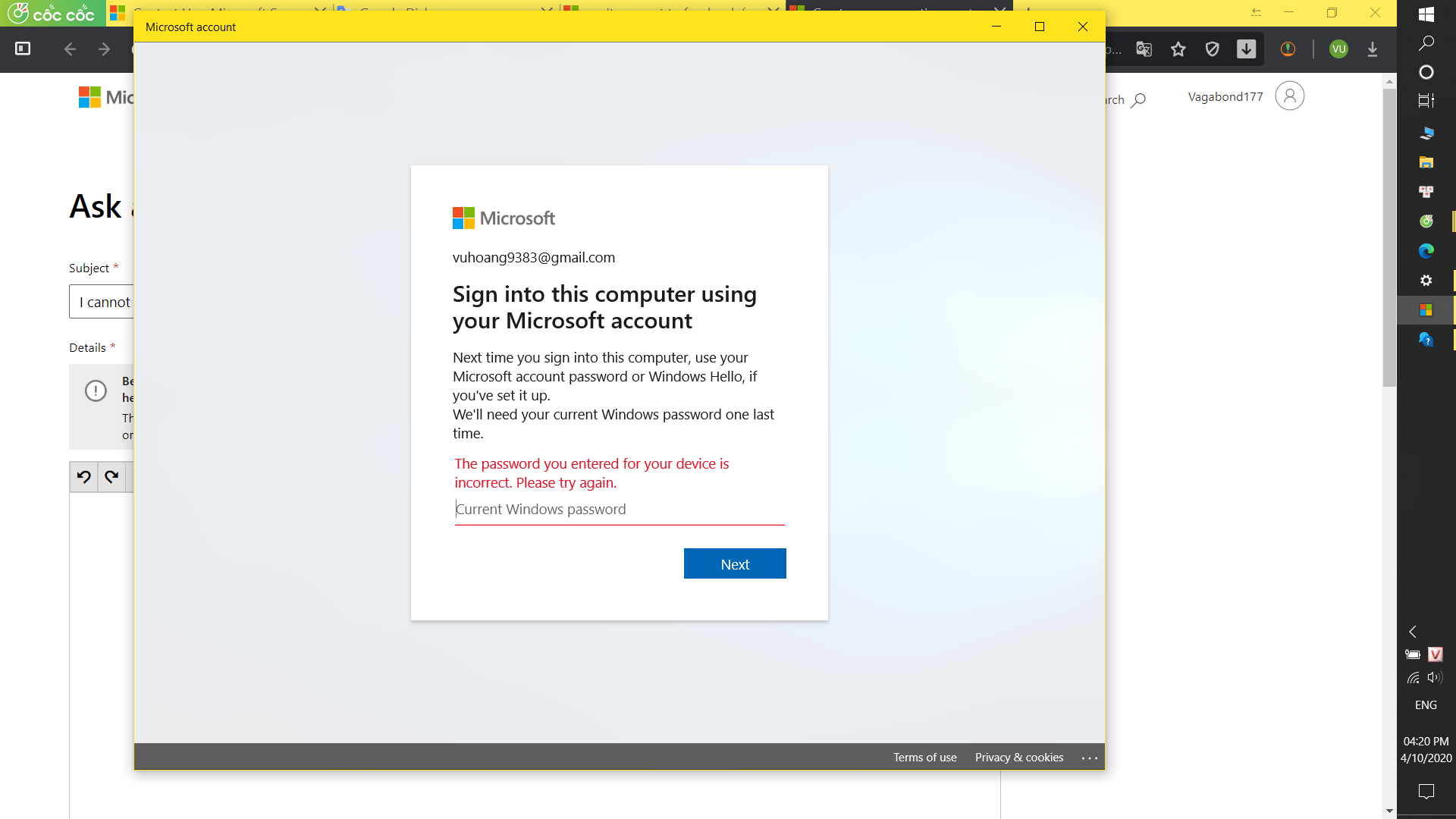Select the Microsoft account app on taskbar

[x=1426, y=309]
